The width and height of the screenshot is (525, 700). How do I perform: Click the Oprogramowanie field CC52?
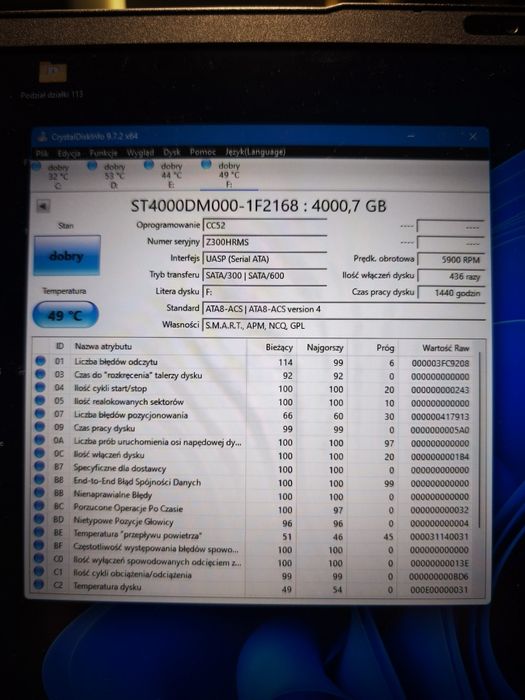(265, 225)
